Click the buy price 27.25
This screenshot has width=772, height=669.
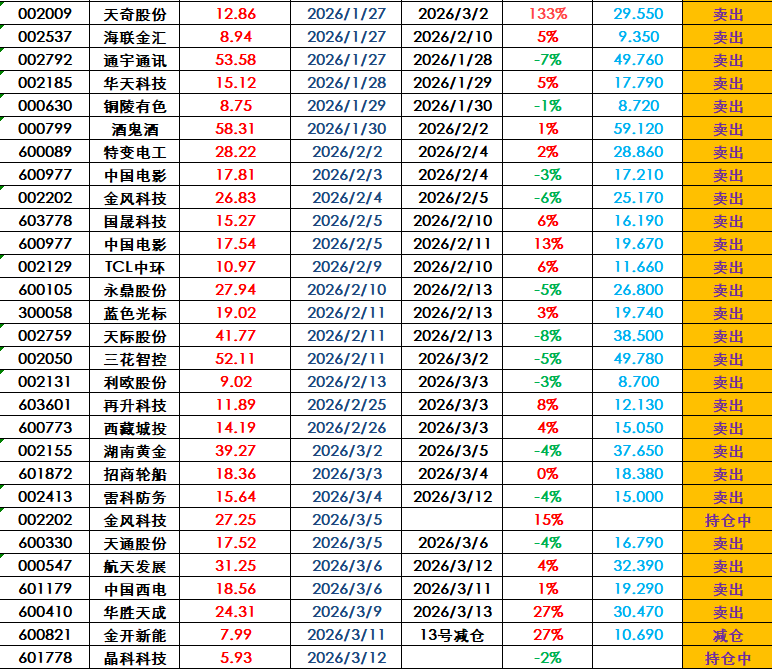pyautogui.click(x=236, y=520)
